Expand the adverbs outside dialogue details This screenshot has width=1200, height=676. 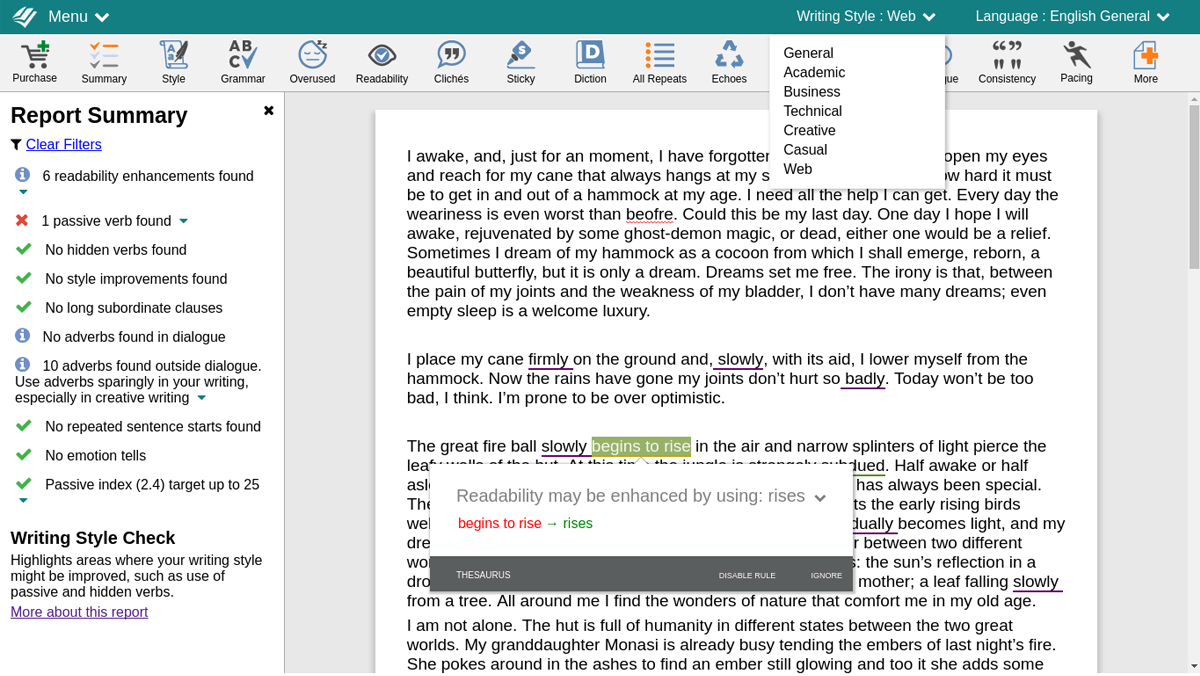(x=202, y=397)
